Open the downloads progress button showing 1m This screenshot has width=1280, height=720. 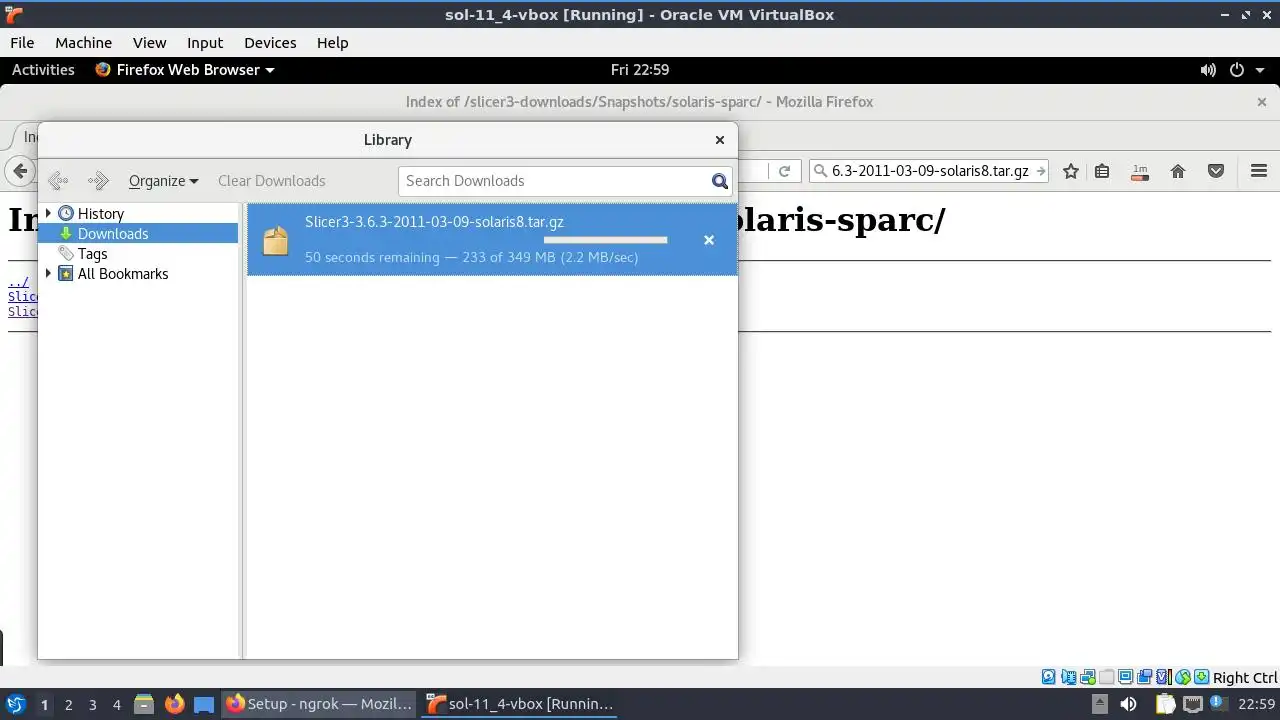(x=1140, y=171)
